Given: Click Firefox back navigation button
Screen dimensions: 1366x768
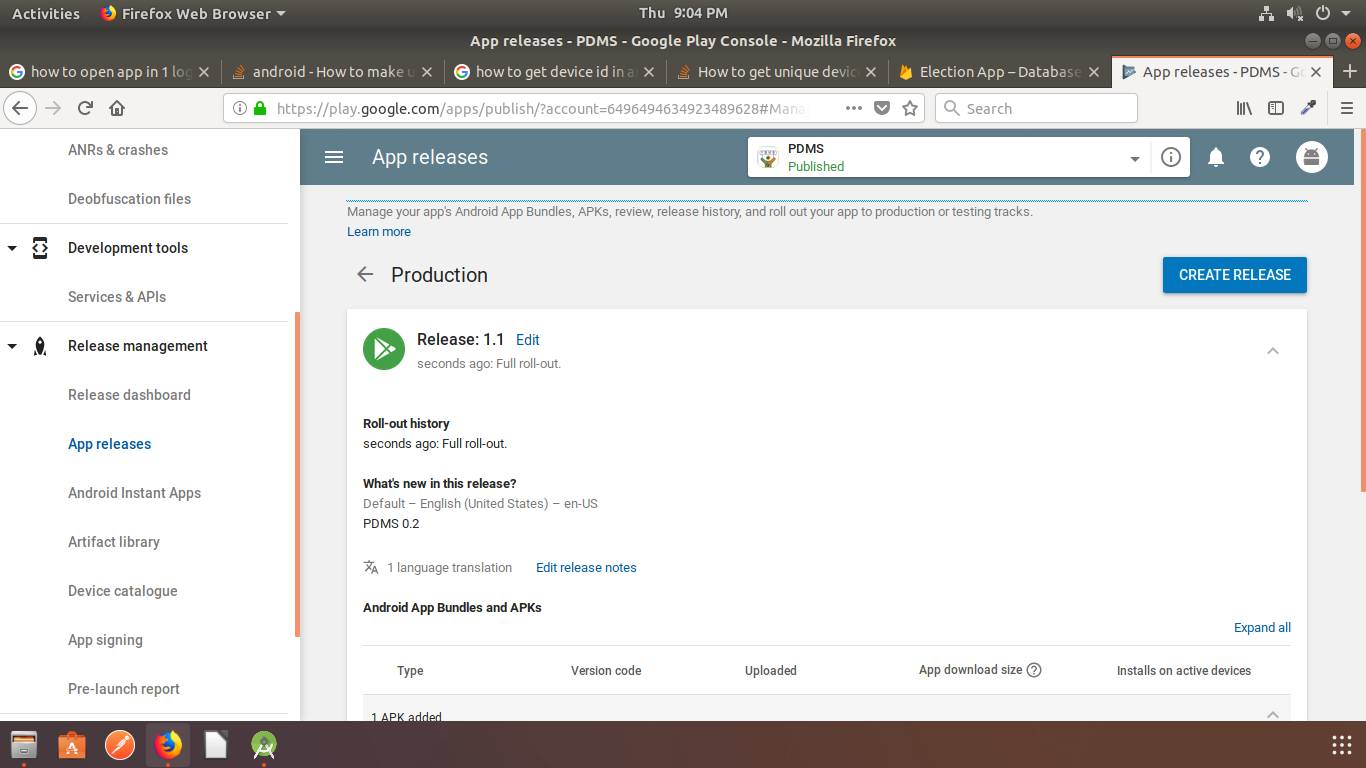Looking at the screenshot, I should point(21,108).
